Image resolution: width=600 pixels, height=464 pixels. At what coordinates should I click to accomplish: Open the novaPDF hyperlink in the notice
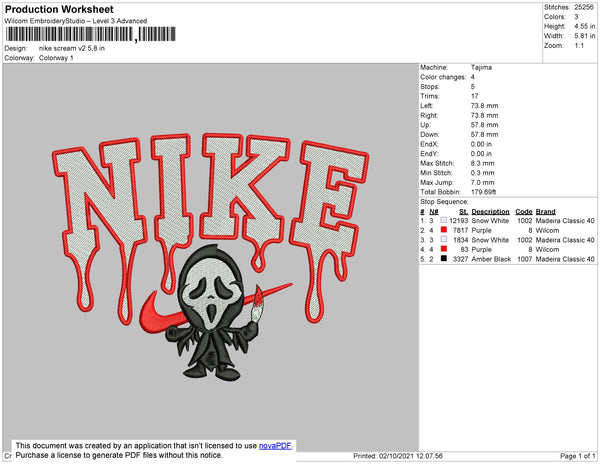275,446
